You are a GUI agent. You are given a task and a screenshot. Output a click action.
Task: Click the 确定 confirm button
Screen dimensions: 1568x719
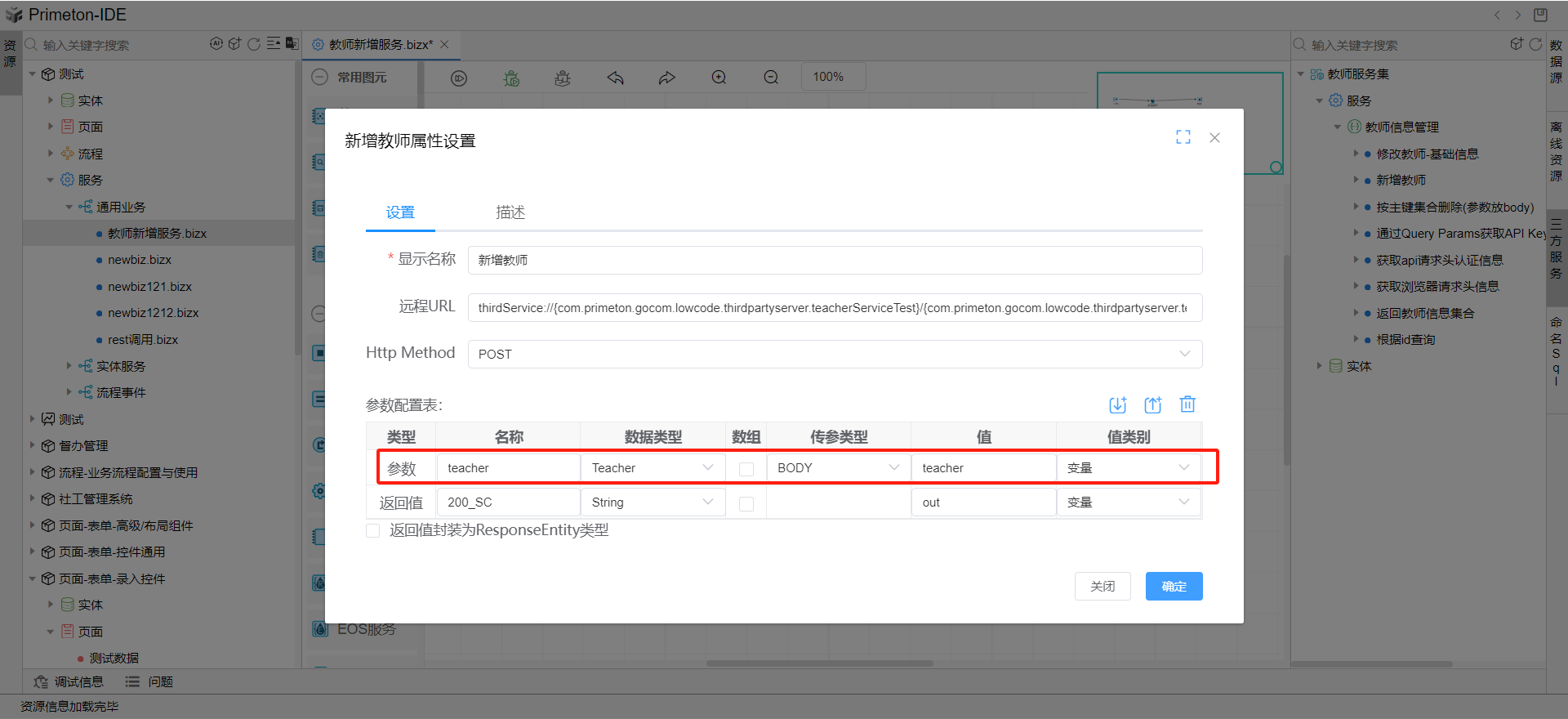[1174, 587]
